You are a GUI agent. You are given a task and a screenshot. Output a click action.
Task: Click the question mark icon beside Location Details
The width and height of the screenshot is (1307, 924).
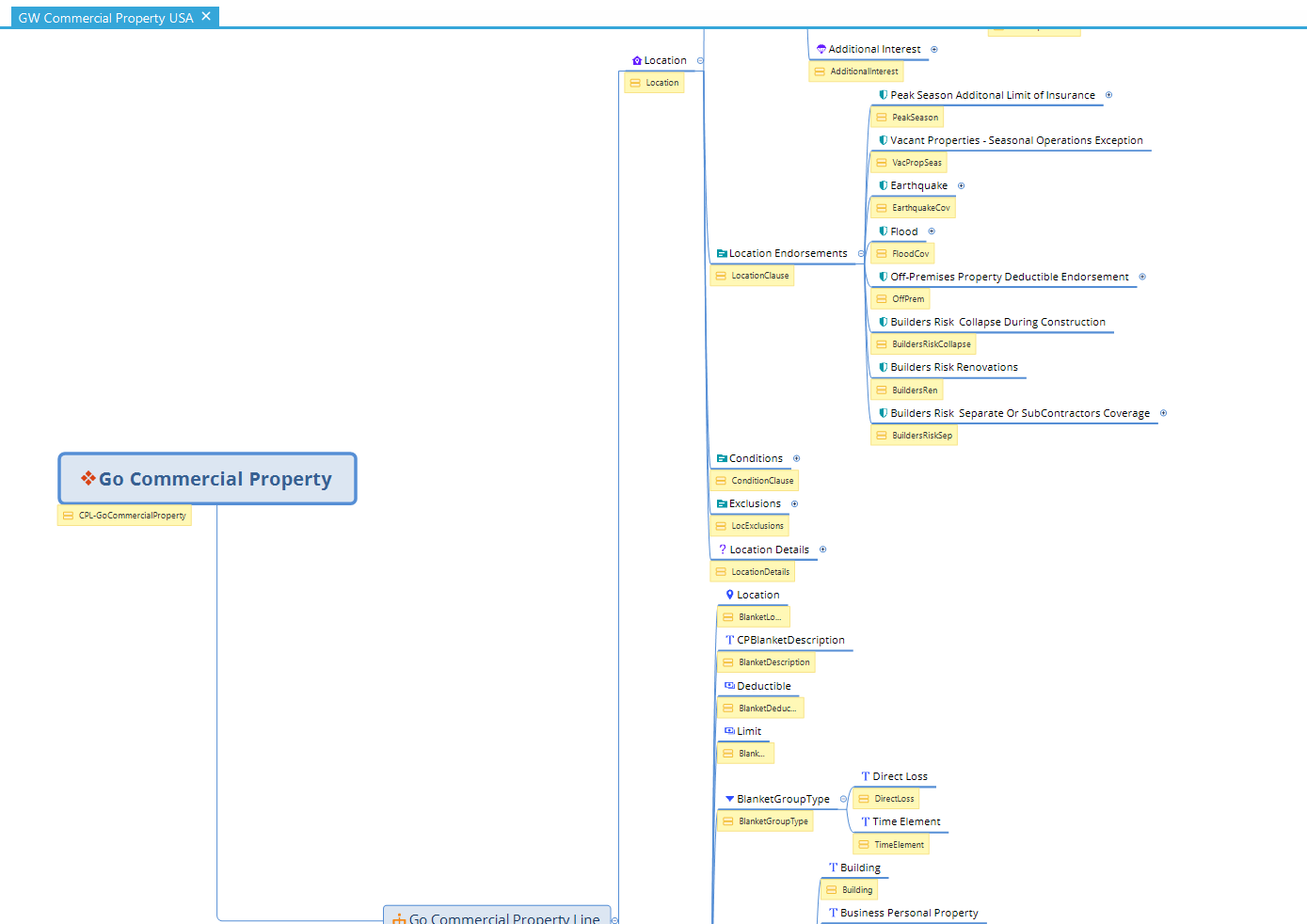point(723,550)
